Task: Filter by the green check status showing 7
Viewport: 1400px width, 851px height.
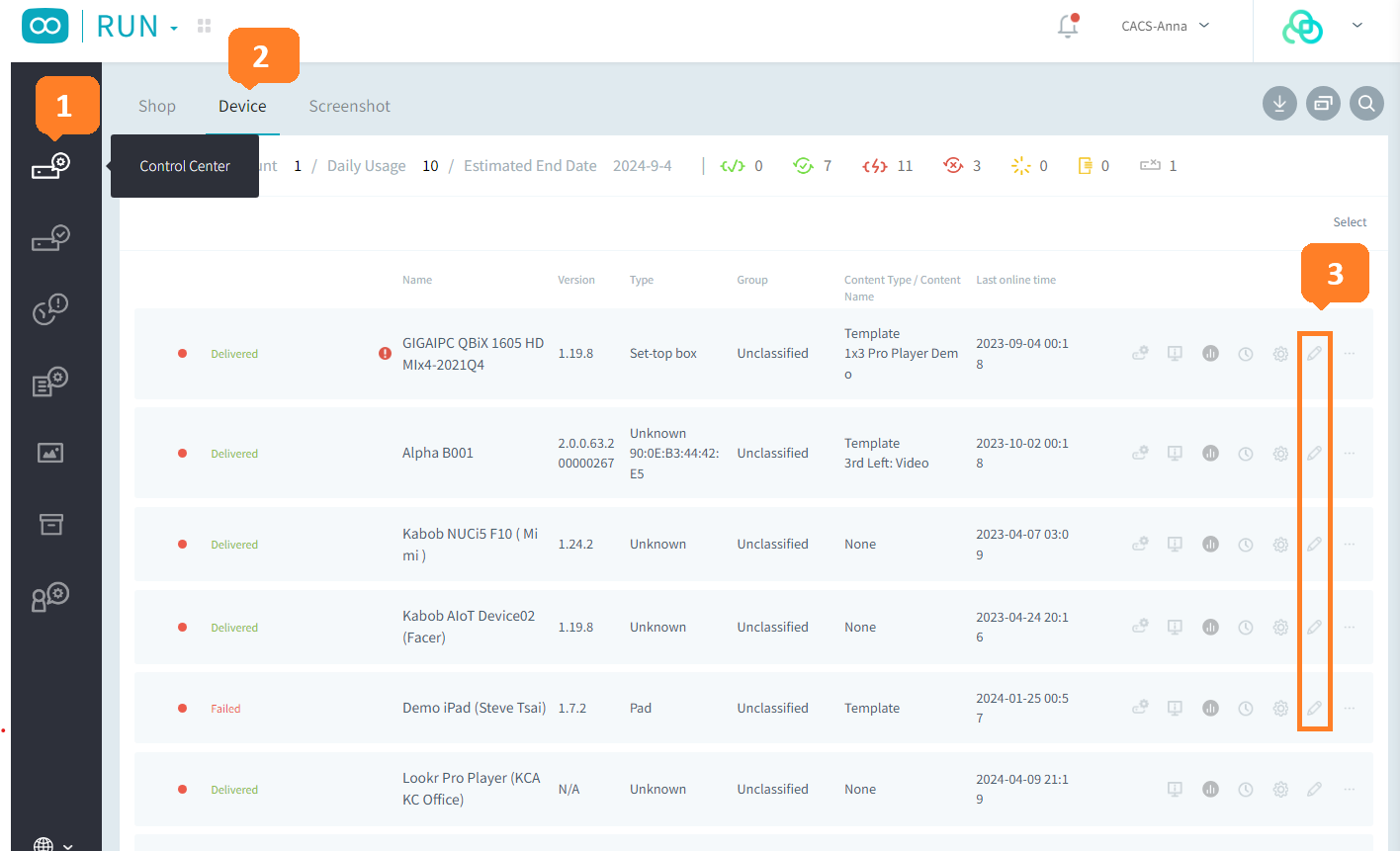Action: click(x=813, y=166)
